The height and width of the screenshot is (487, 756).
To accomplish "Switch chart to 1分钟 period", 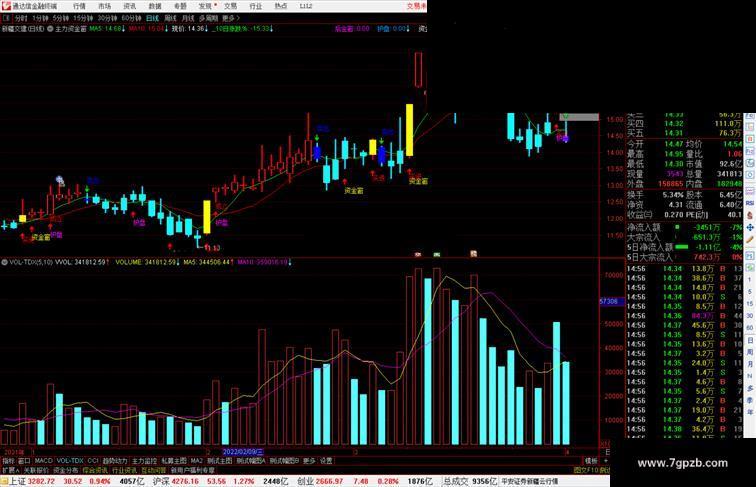I will click(40, 18).
